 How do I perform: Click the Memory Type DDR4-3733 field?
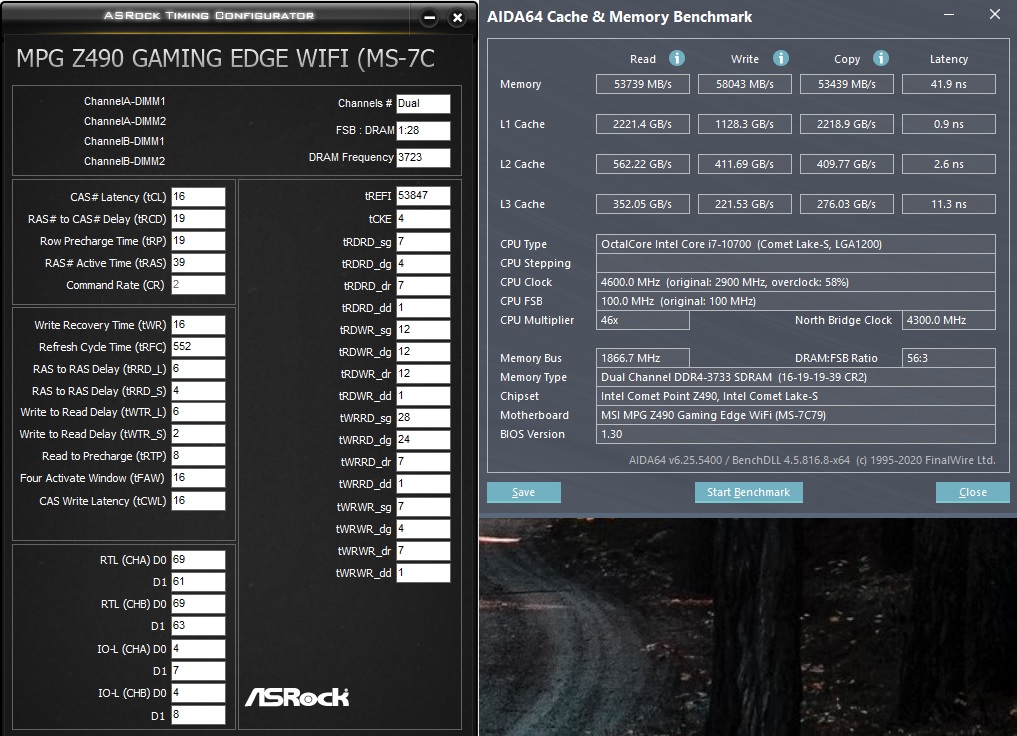pos(796,377)
